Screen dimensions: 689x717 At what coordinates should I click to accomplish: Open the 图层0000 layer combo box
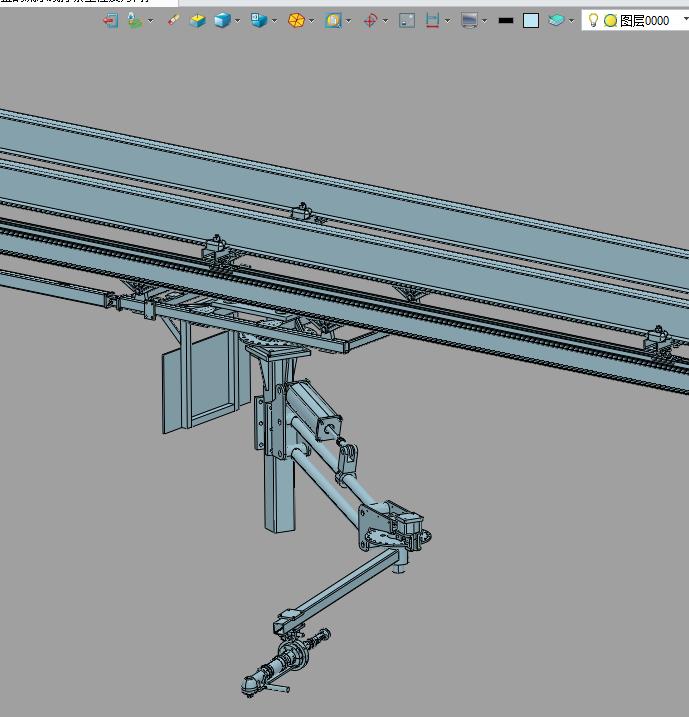click(635, 21)
